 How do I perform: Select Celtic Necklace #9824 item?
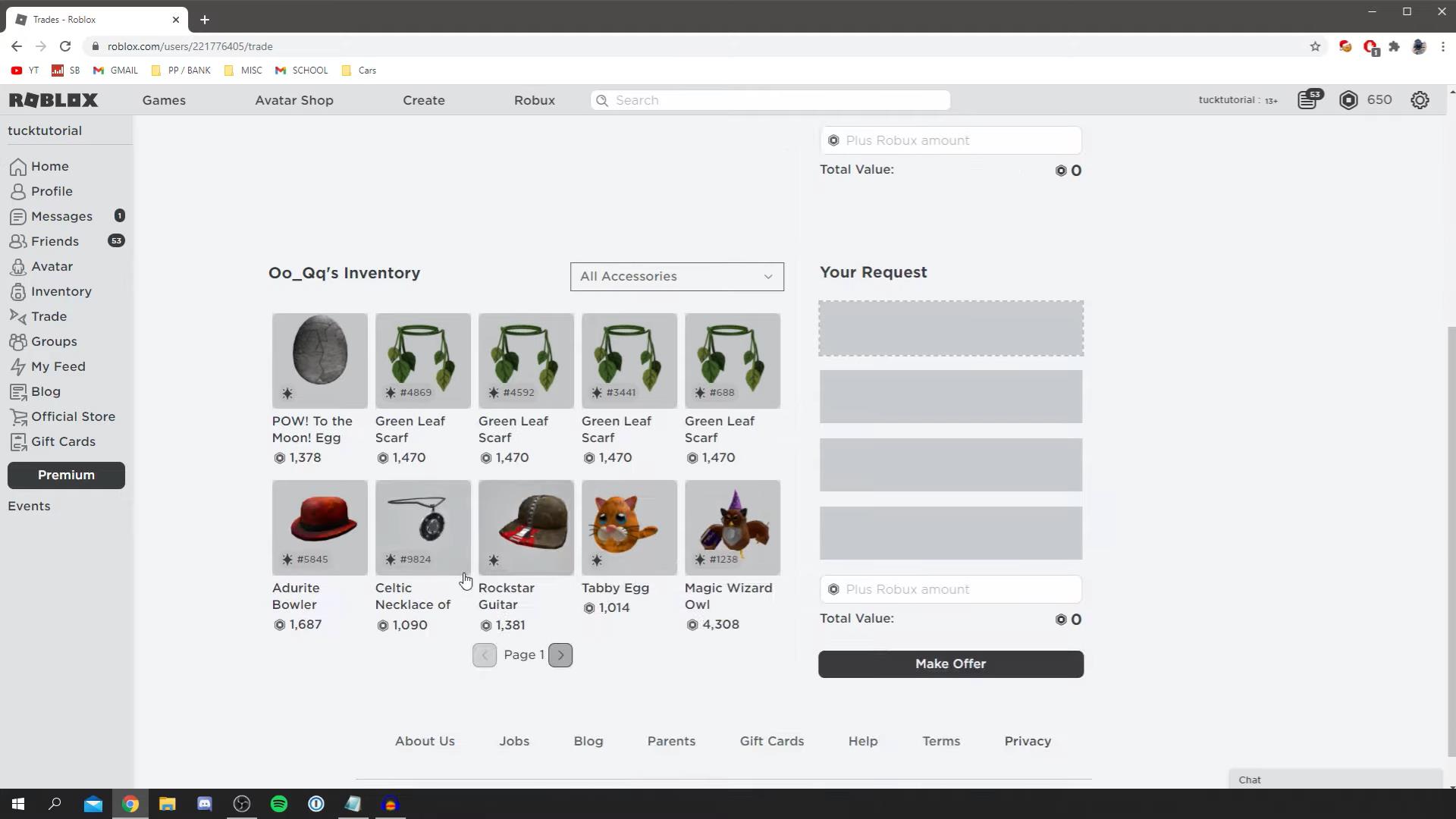(x=423, y=528)
